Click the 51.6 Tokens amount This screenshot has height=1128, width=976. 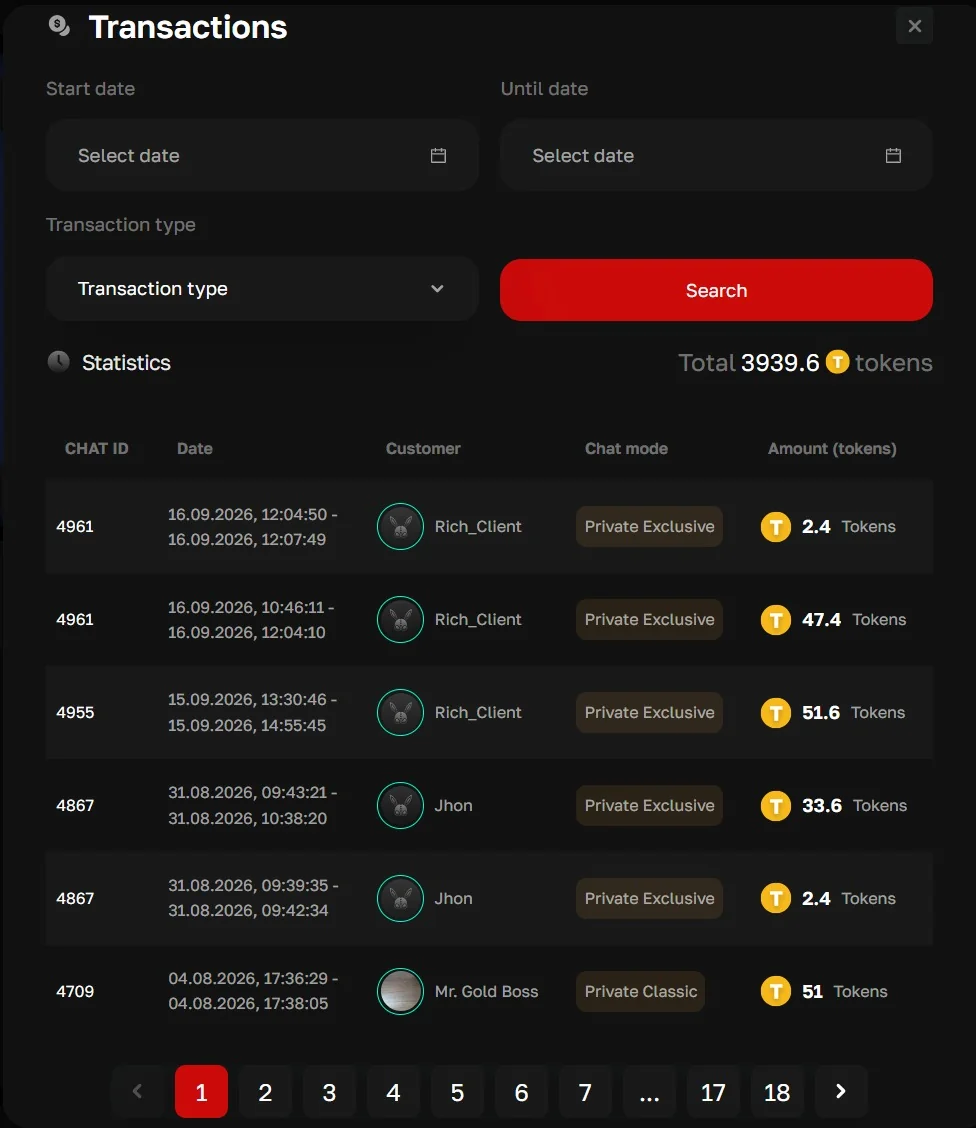pyautogui.click(x=853, y=712)
